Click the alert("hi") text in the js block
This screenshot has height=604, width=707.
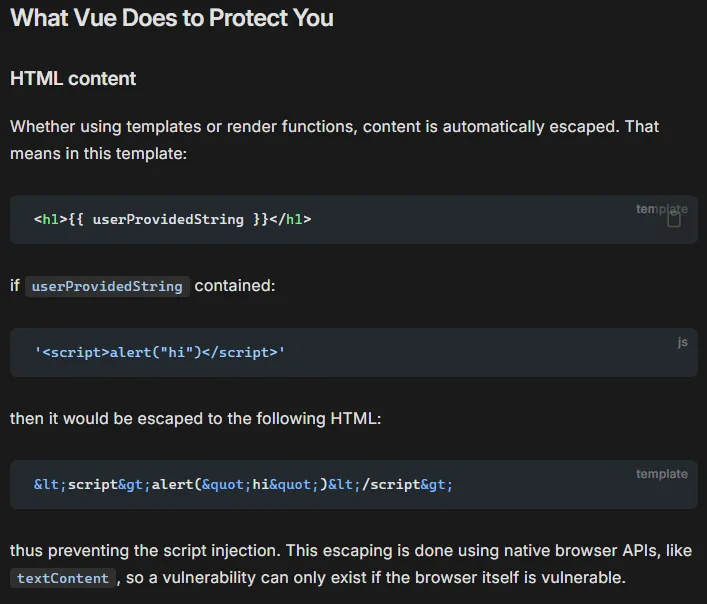pyautogui.click(x=156, y=352)
